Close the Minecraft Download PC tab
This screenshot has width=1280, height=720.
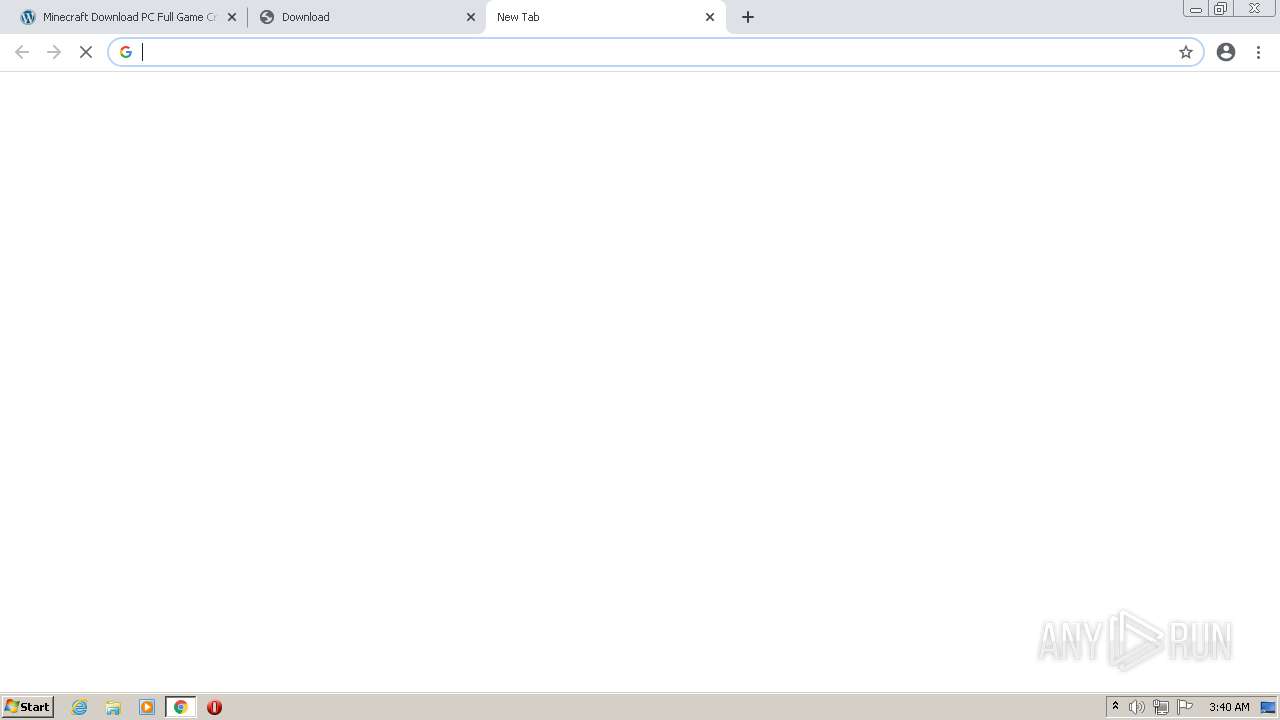coord(232,17)
